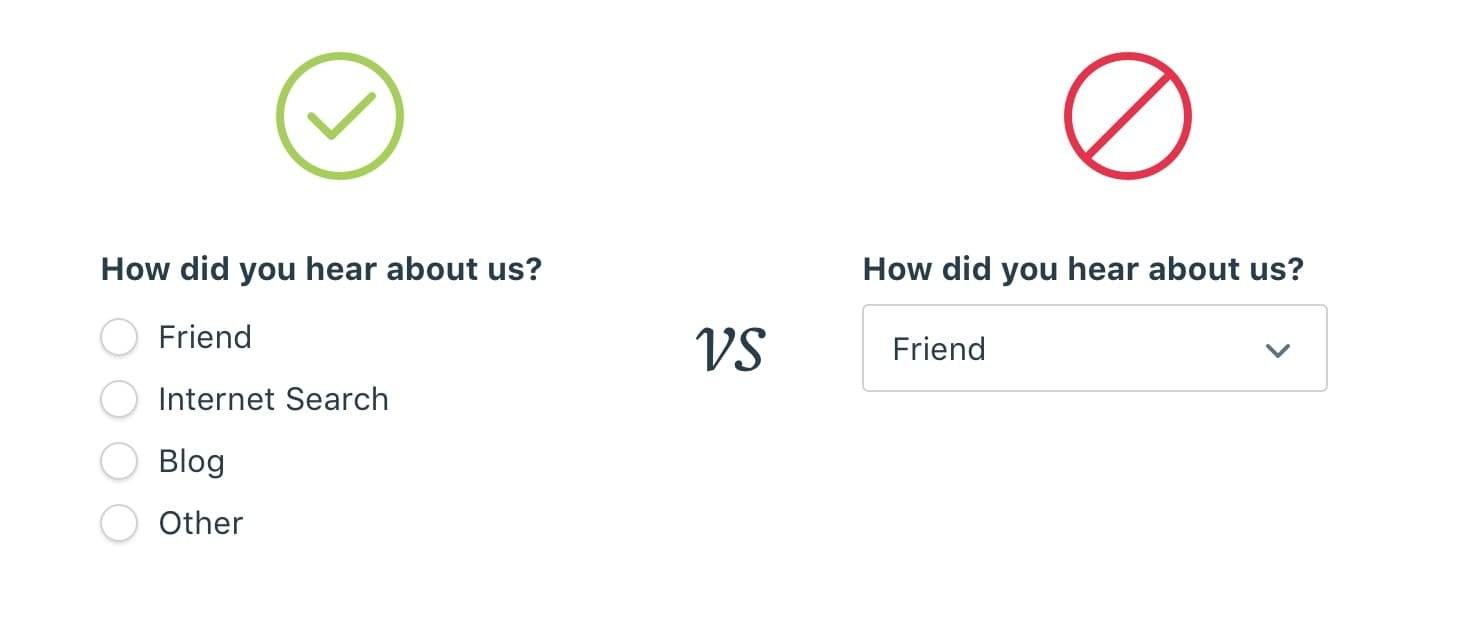Click the selected Friend value in the dropdown

(x=939, y=349)
